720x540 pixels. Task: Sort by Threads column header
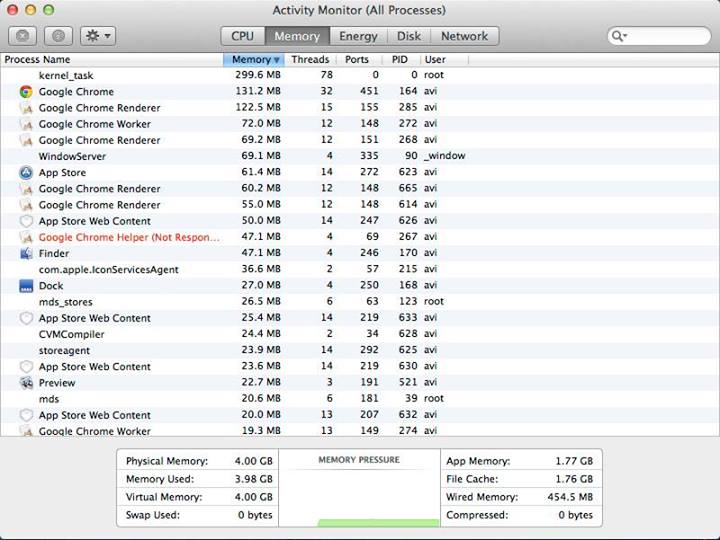coord(310,60)
